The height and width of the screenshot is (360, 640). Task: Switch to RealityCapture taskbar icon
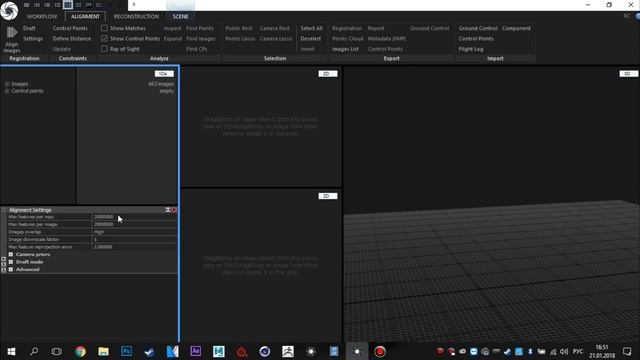(357, 351)
